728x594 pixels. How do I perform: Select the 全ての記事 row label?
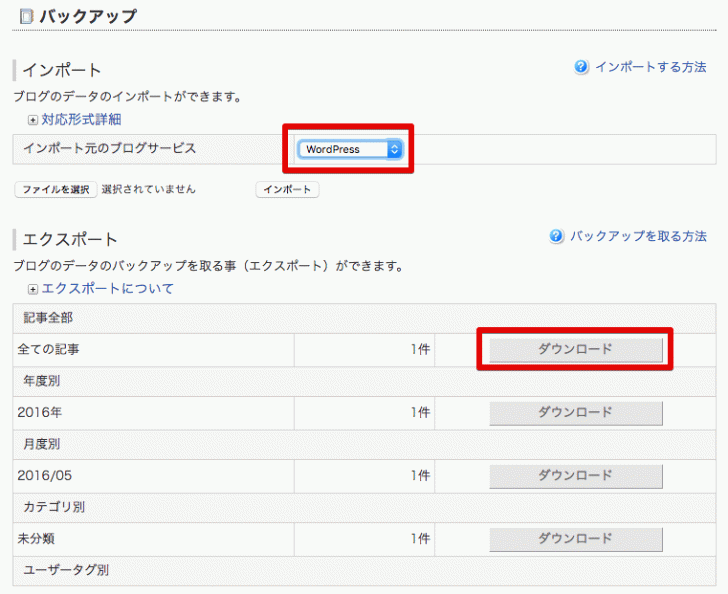[x=48, y=350]
